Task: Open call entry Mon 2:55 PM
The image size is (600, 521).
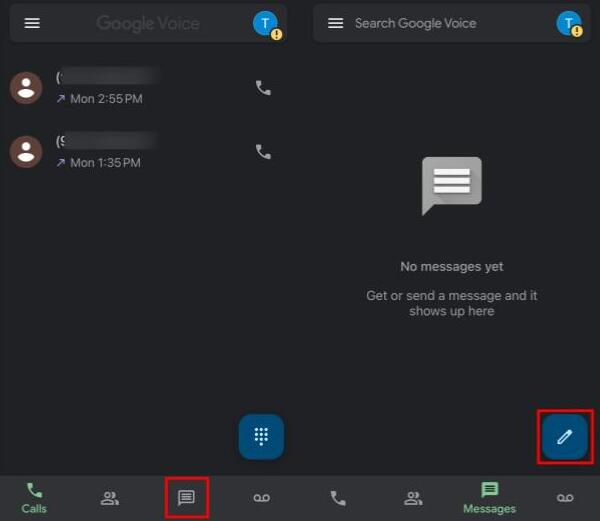Action: 147,88
